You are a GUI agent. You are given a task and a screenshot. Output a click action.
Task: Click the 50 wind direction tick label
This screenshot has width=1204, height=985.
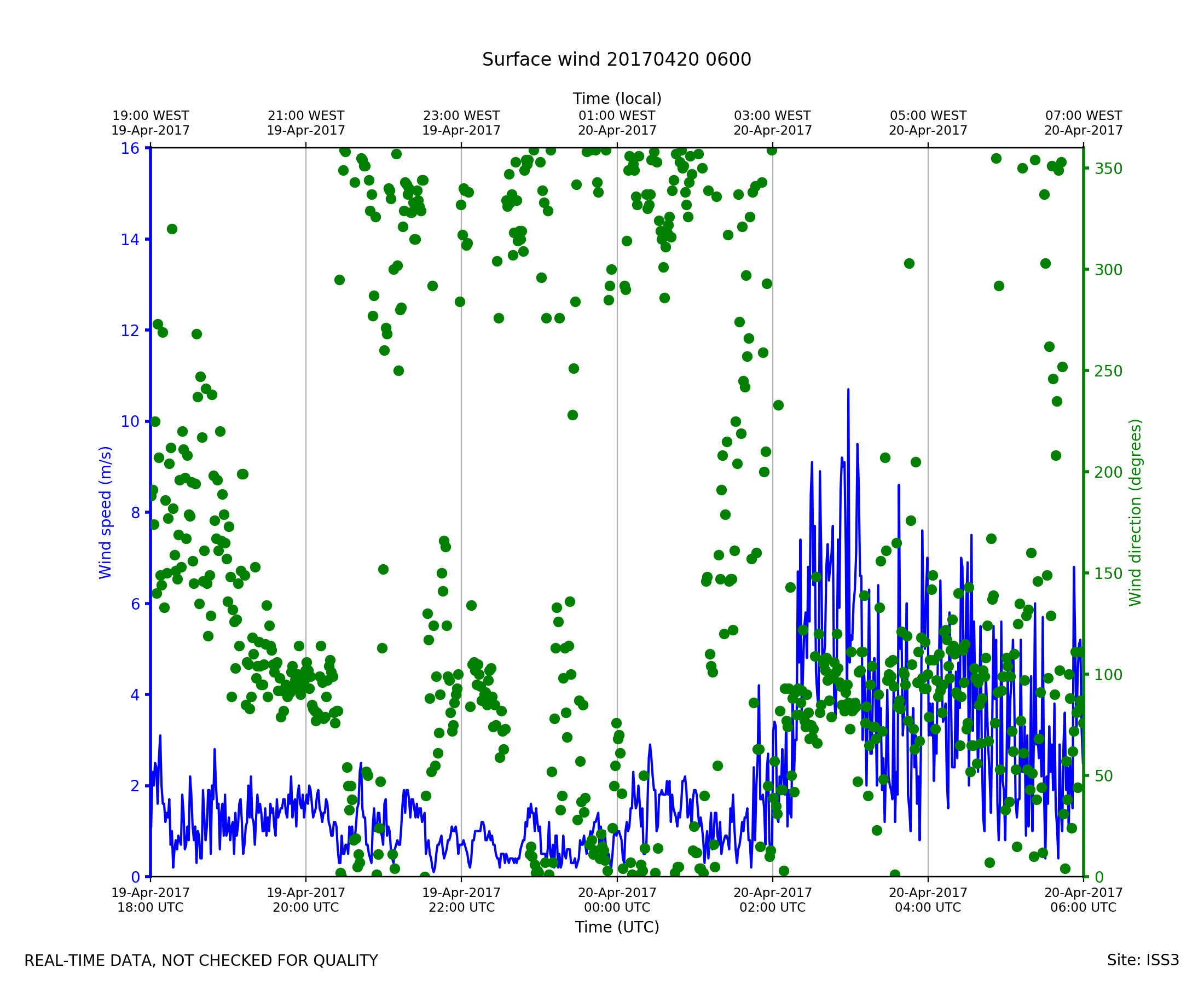pos(1104,775)
